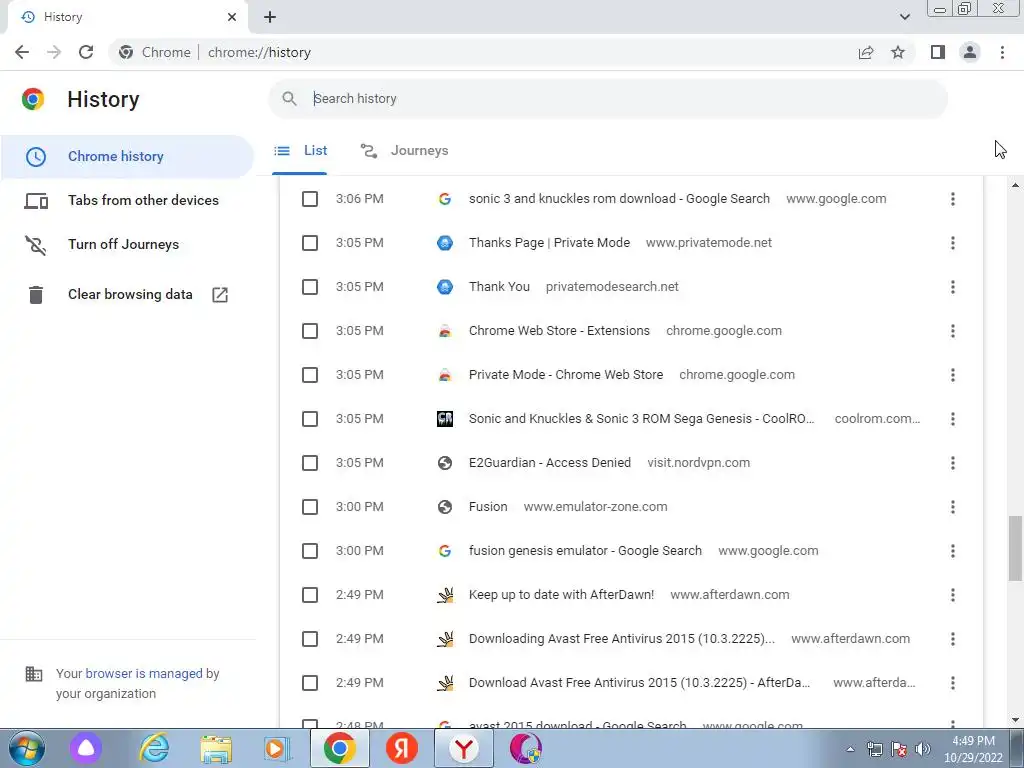This screenshot has width=1024, height=768.
Task: Open Chrome Web Store - Extensions link
Action: tap(559, 331)
